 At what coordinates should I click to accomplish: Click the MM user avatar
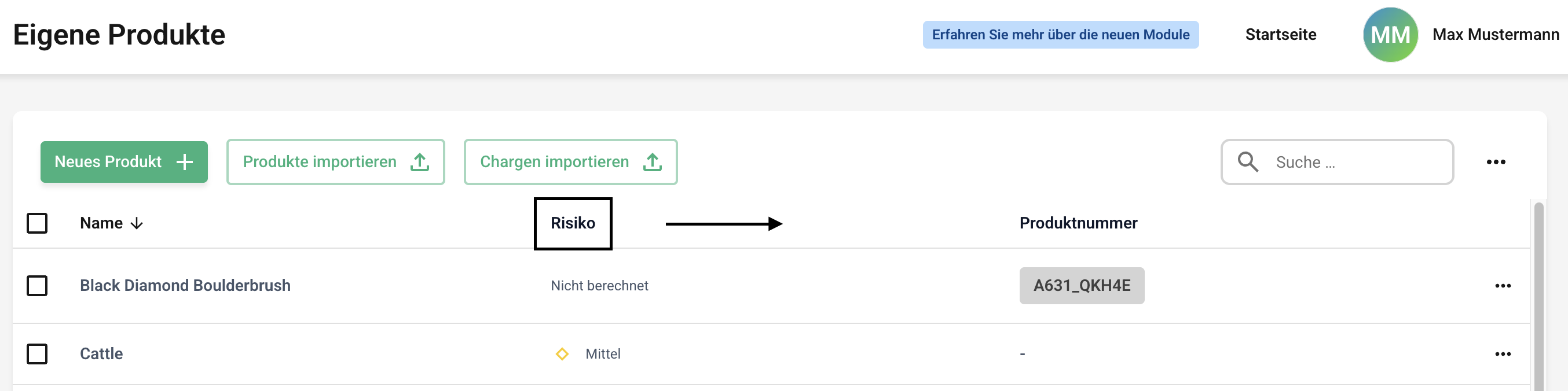click(1390, 35)
